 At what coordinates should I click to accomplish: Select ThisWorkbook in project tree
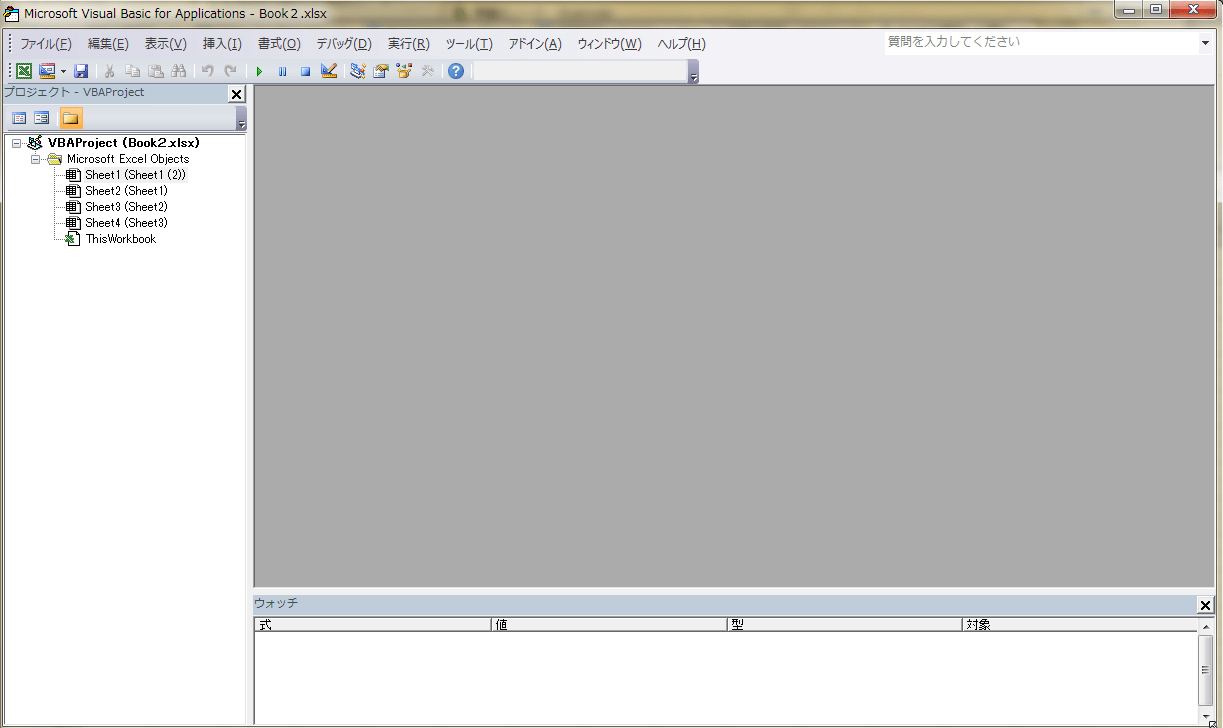tap(121, 239)
